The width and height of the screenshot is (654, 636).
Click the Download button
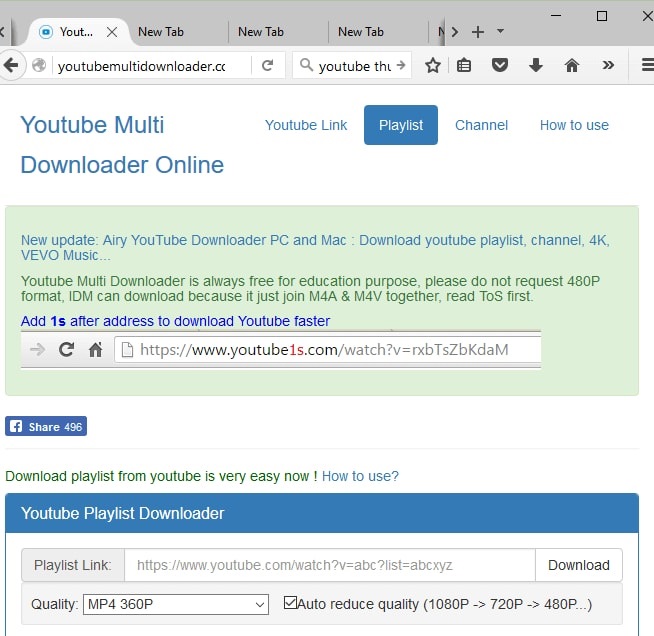point(579,565)
